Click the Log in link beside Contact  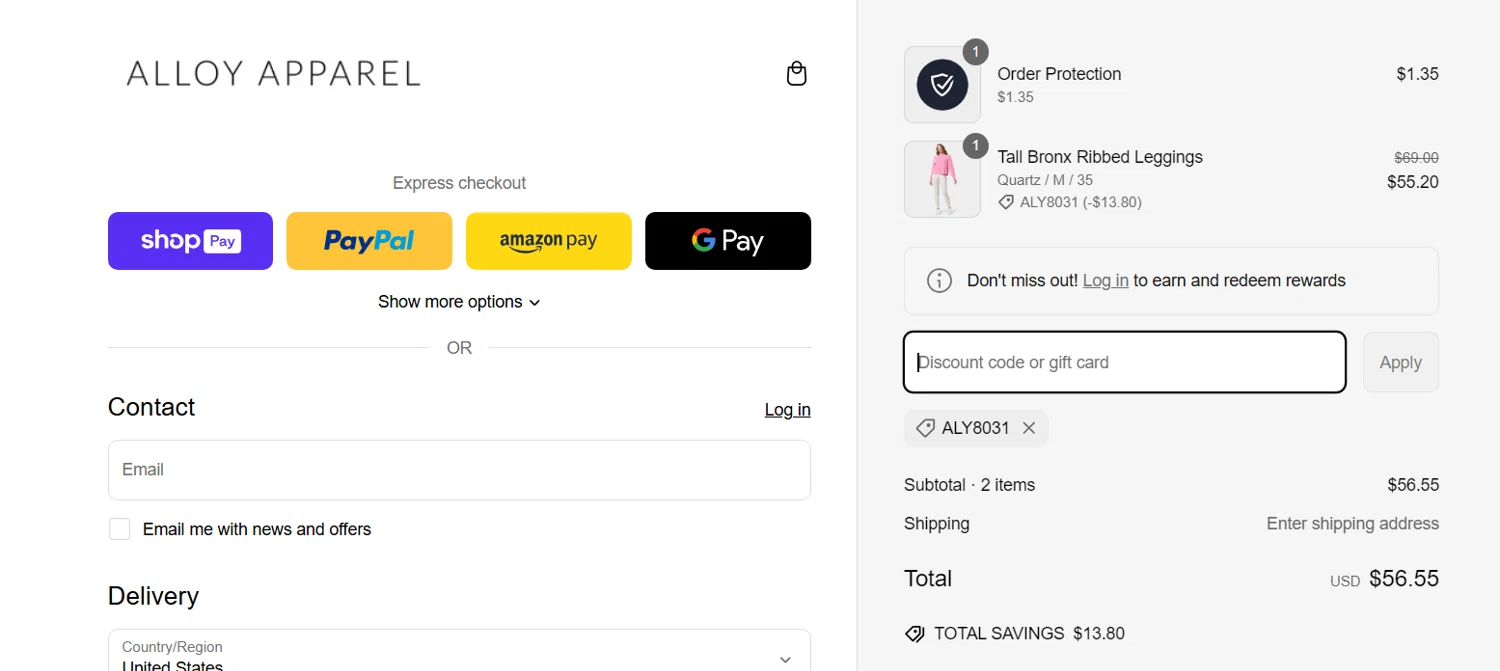[787, 410]
